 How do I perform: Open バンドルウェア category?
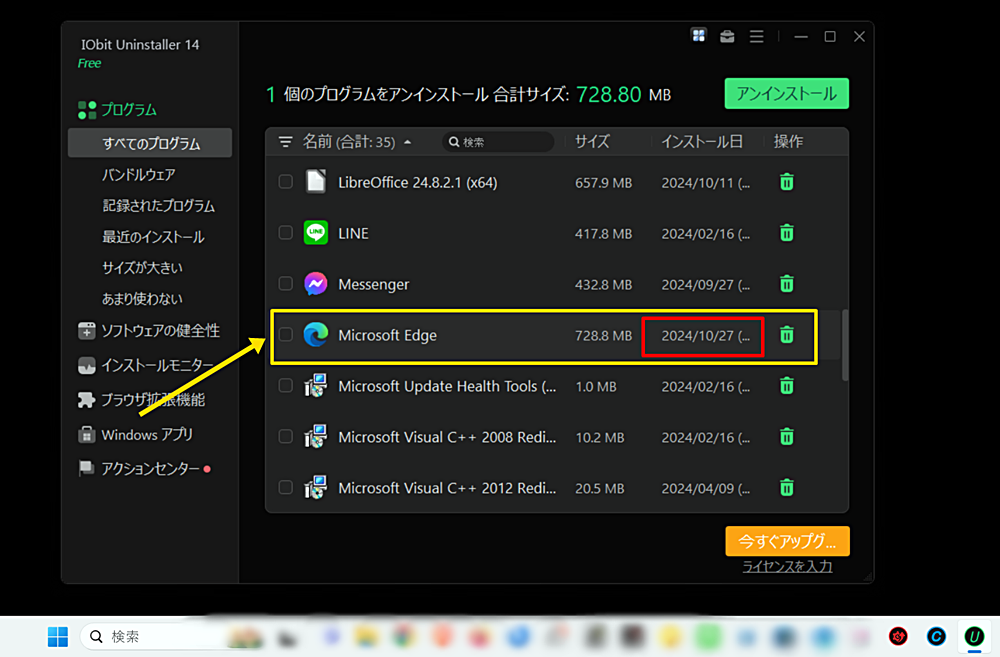click(x=138, y=174)
